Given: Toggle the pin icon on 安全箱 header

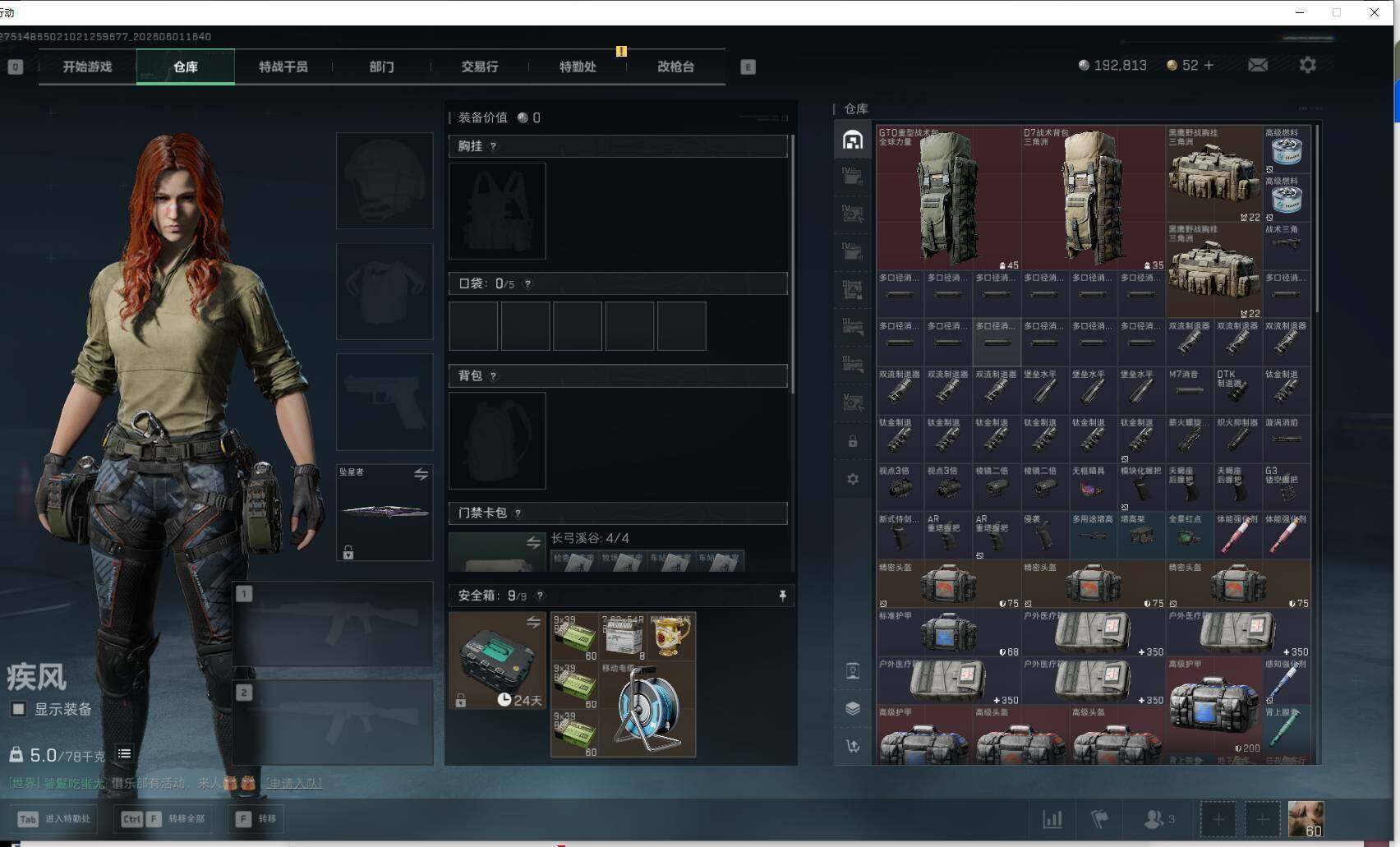Looking at the screenshot, I should [x=782, y=596].
